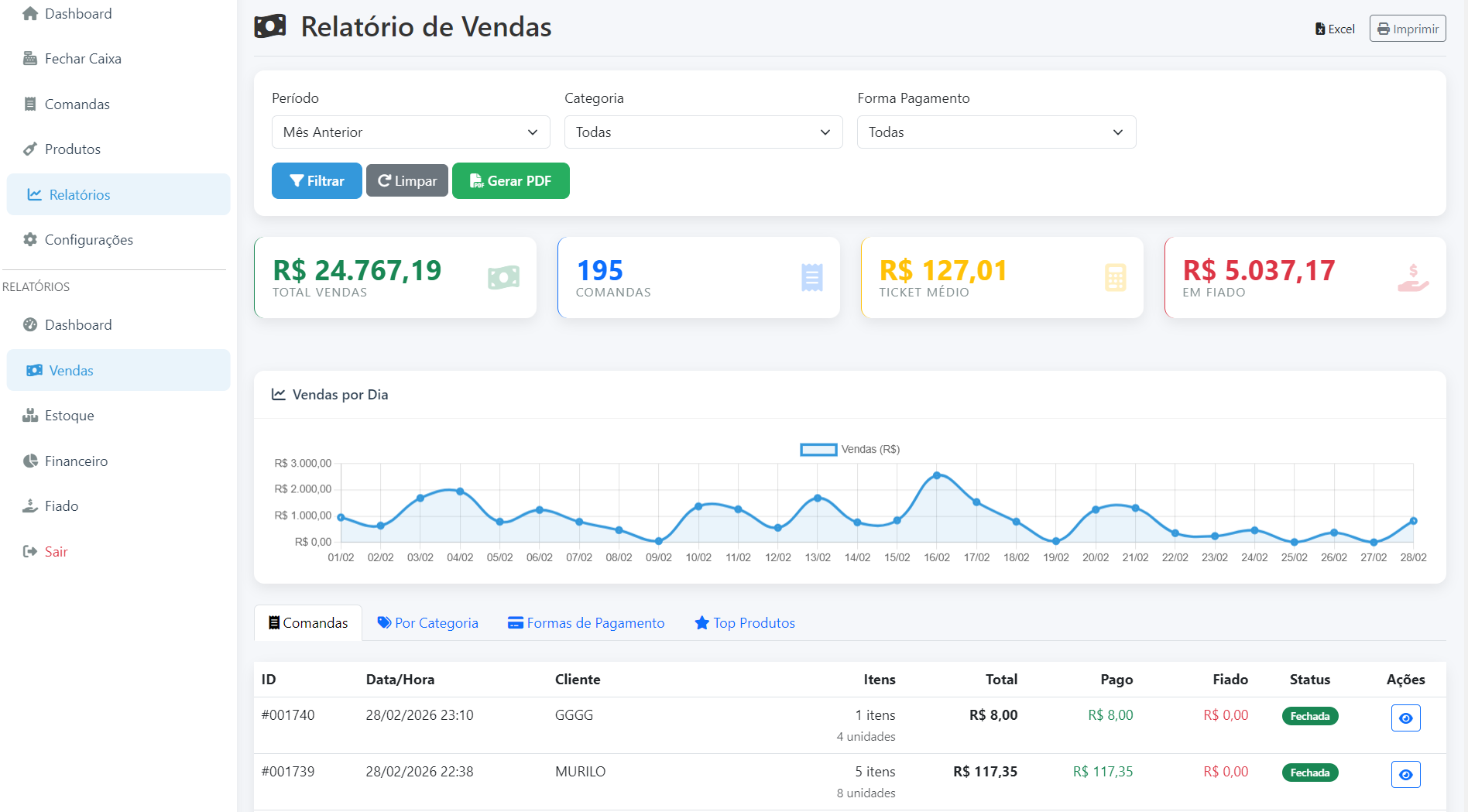Select the Top Produtos tab

[x=745, y=623]
